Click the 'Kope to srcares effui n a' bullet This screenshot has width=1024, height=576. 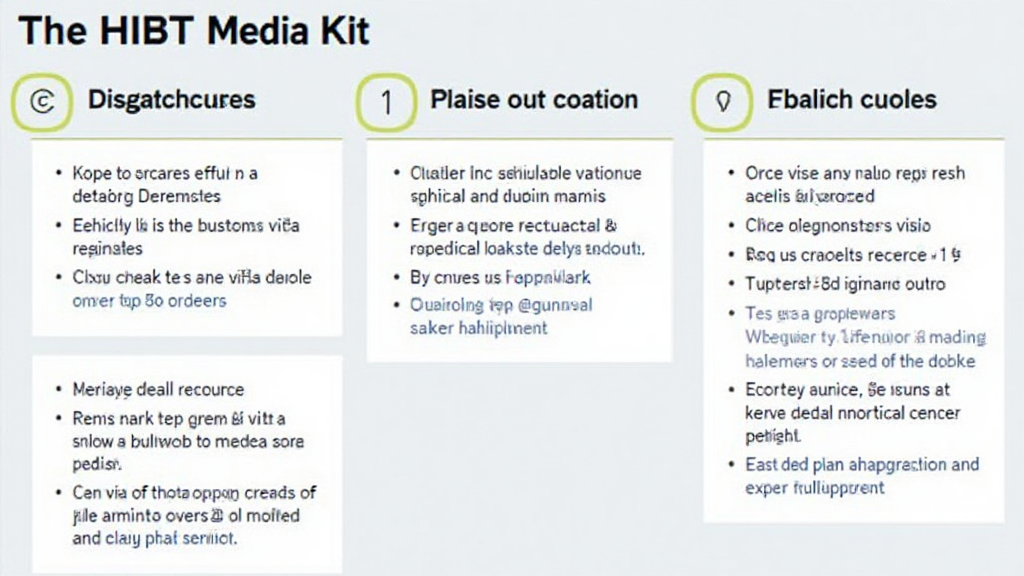coord(165,173)
